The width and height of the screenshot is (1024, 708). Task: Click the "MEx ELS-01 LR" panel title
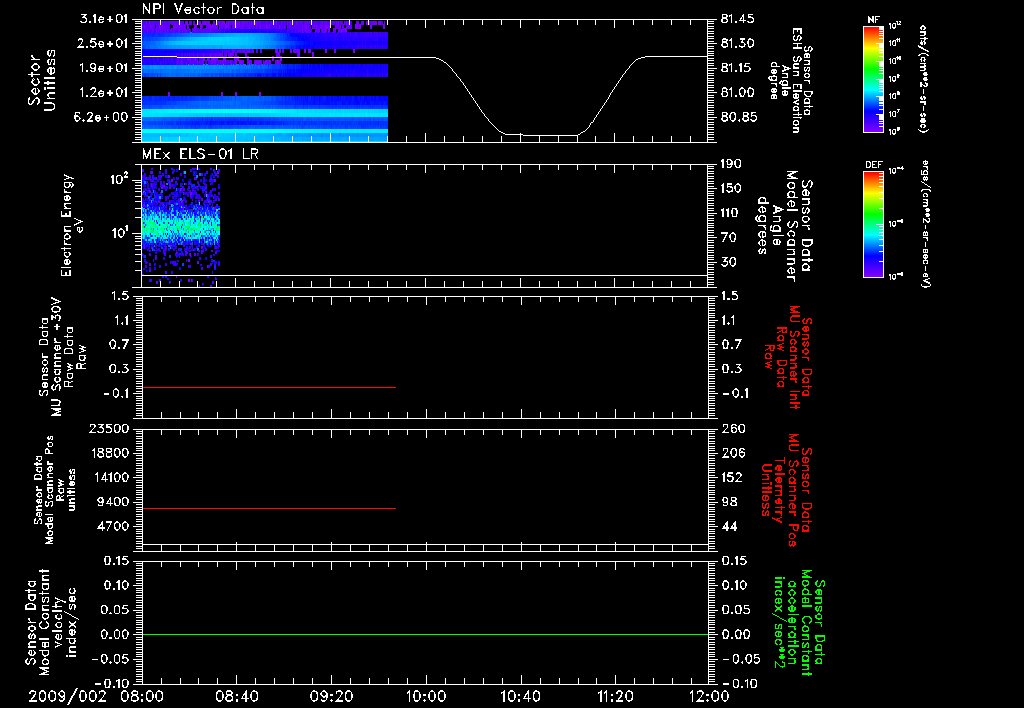point(200,154)
